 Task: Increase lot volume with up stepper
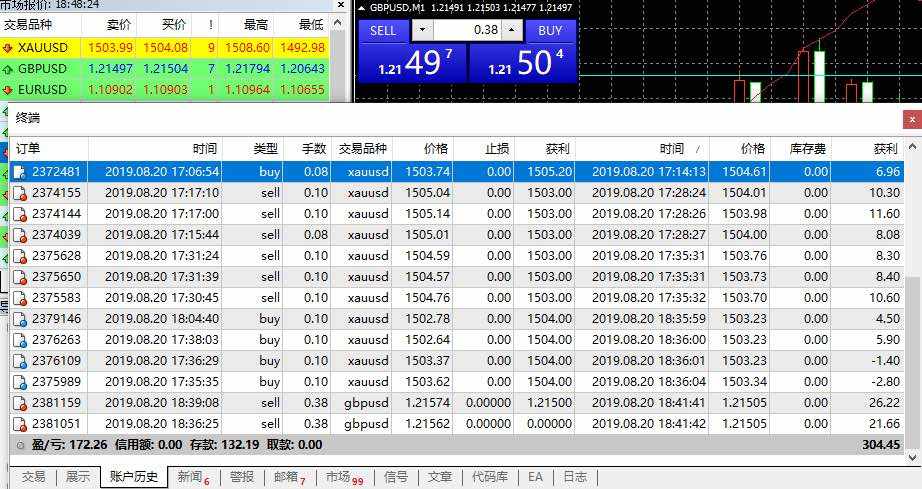click(x=512, y=30)
